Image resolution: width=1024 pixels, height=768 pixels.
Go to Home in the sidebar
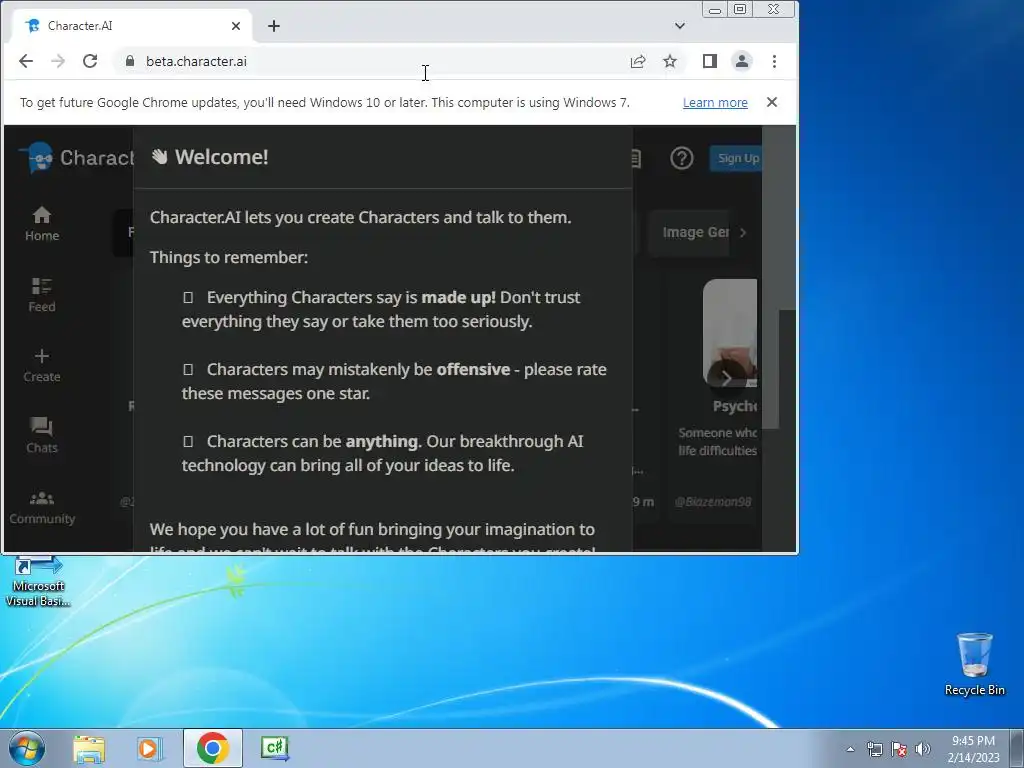42,224
